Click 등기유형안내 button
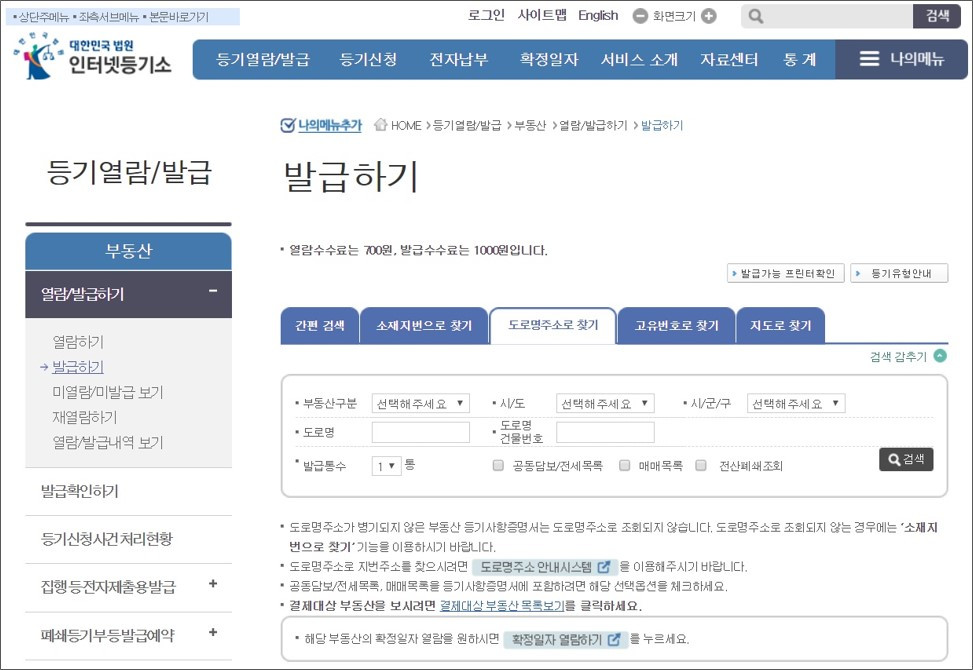This screenshot has width=973, height=670. pos(899,273)
